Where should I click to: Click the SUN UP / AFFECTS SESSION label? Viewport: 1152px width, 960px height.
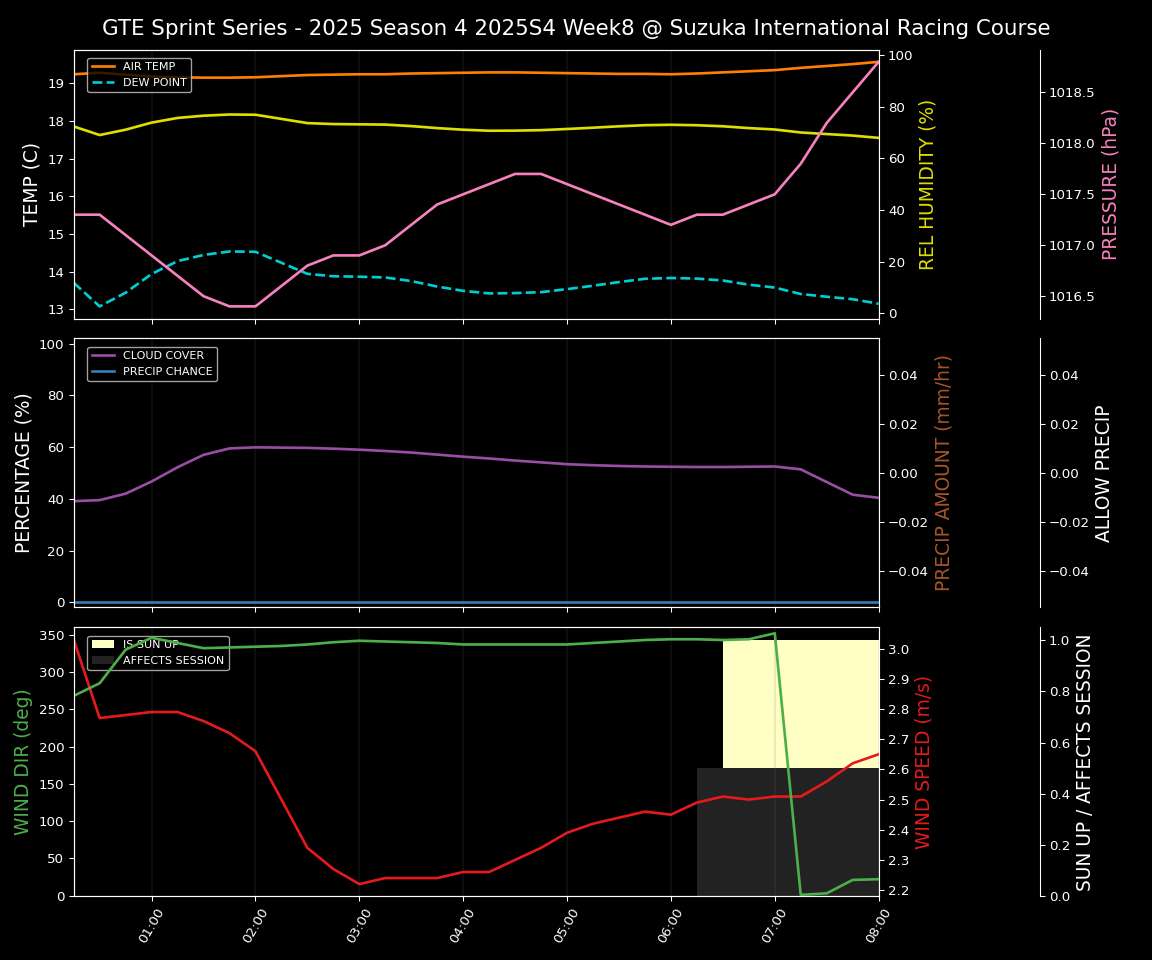tap(1084, 762)
